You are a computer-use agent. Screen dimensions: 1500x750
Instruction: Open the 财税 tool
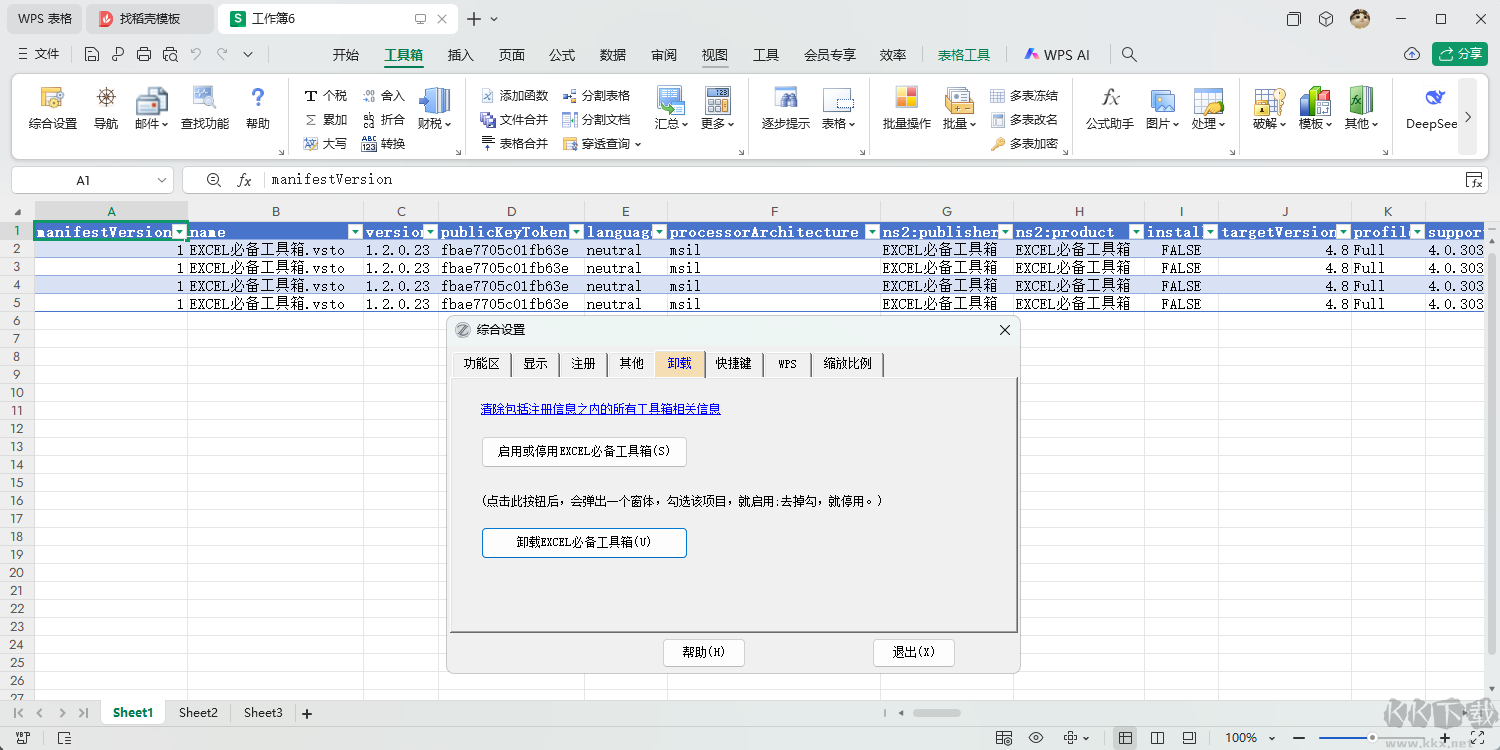(x=435, y=108)
